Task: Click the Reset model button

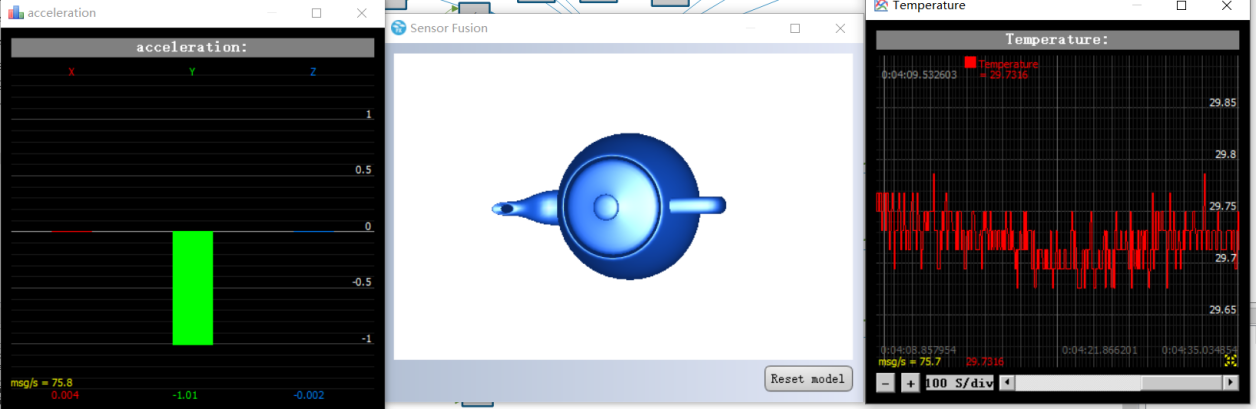Action: pyautogui.click(x=809, y=379)
